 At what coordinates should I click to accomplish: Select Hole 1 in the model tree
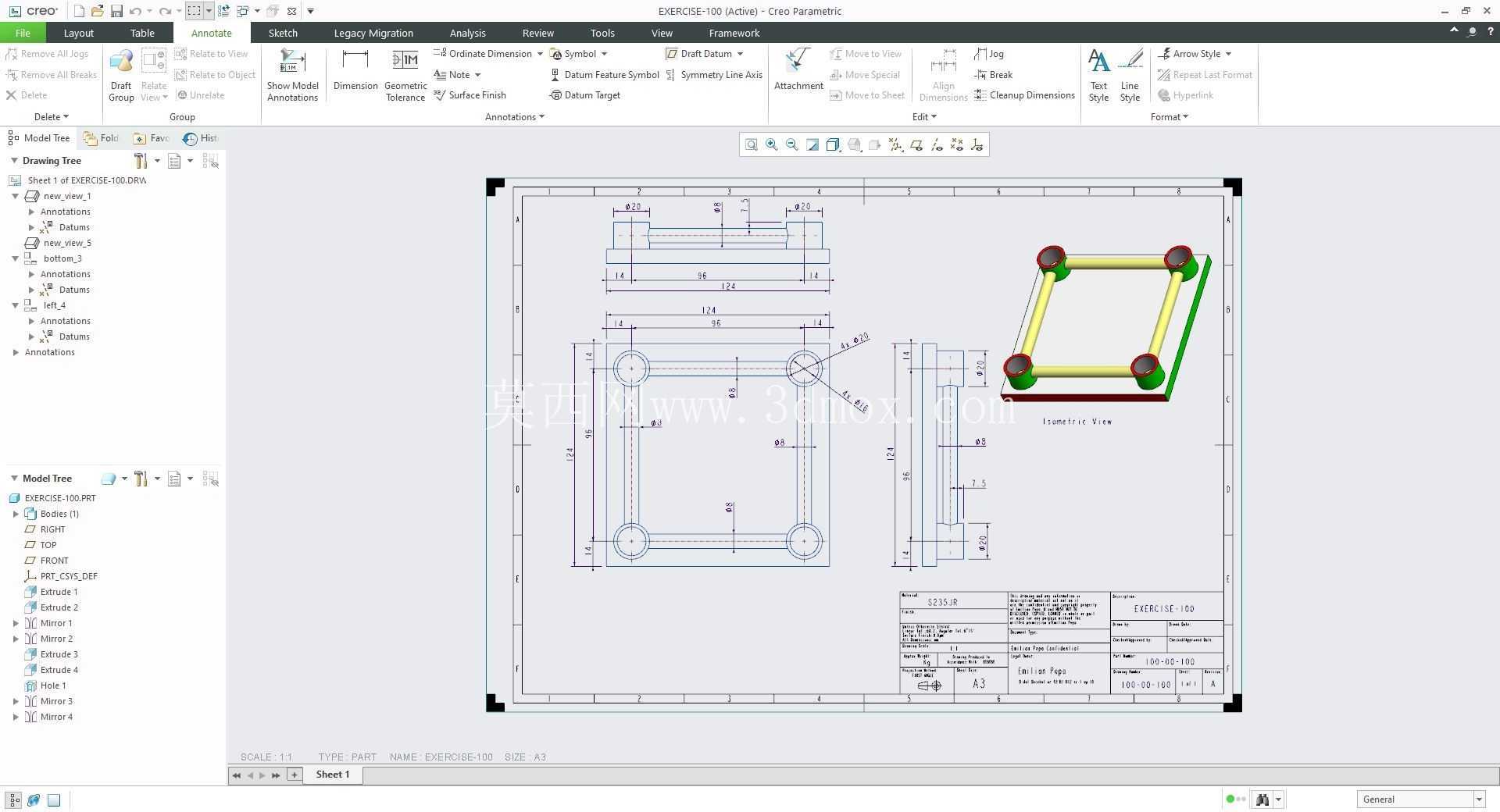pos(45,686)
